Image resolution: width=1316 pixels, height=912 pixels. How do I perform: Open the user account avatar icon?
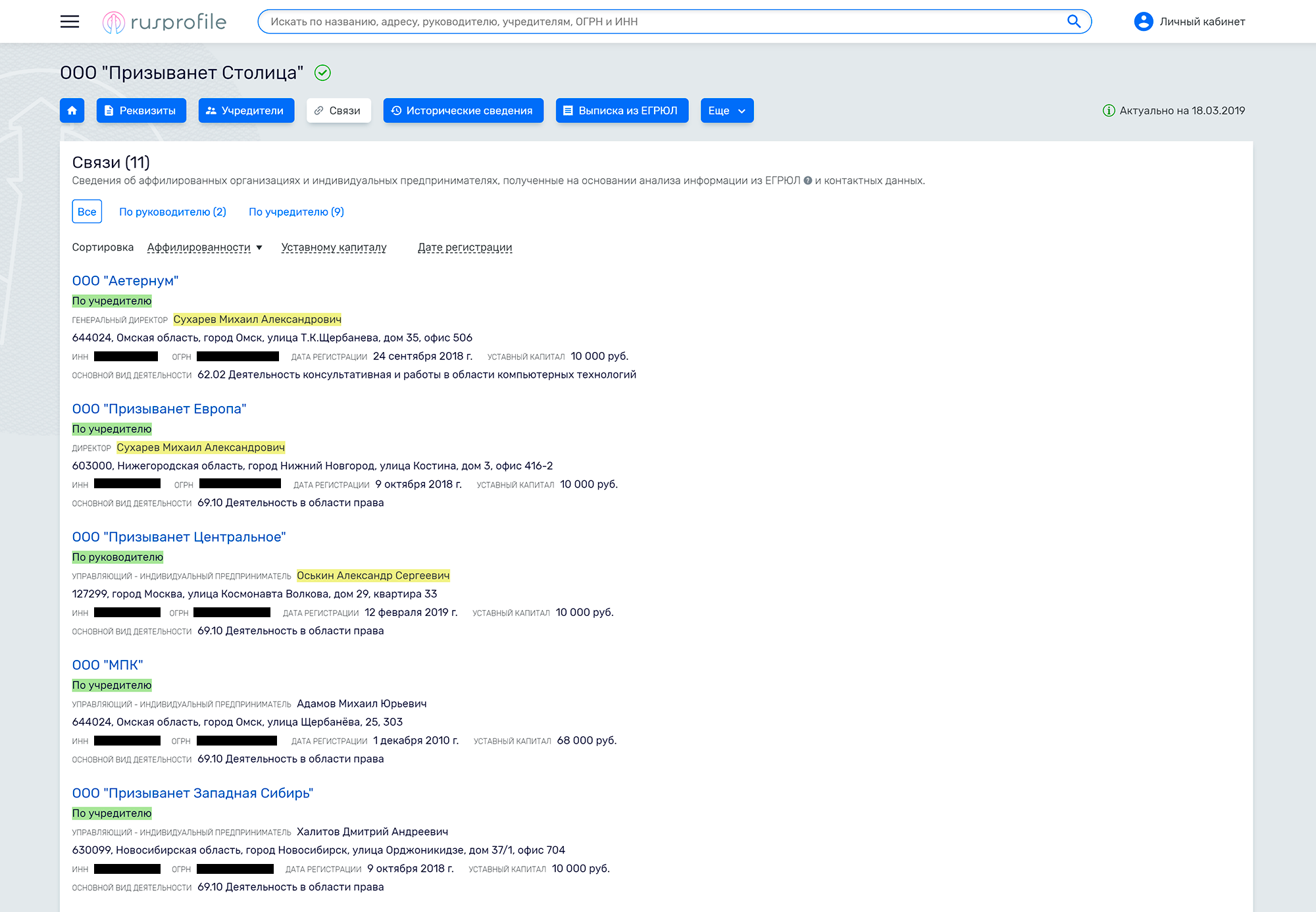coord(1144,22)
